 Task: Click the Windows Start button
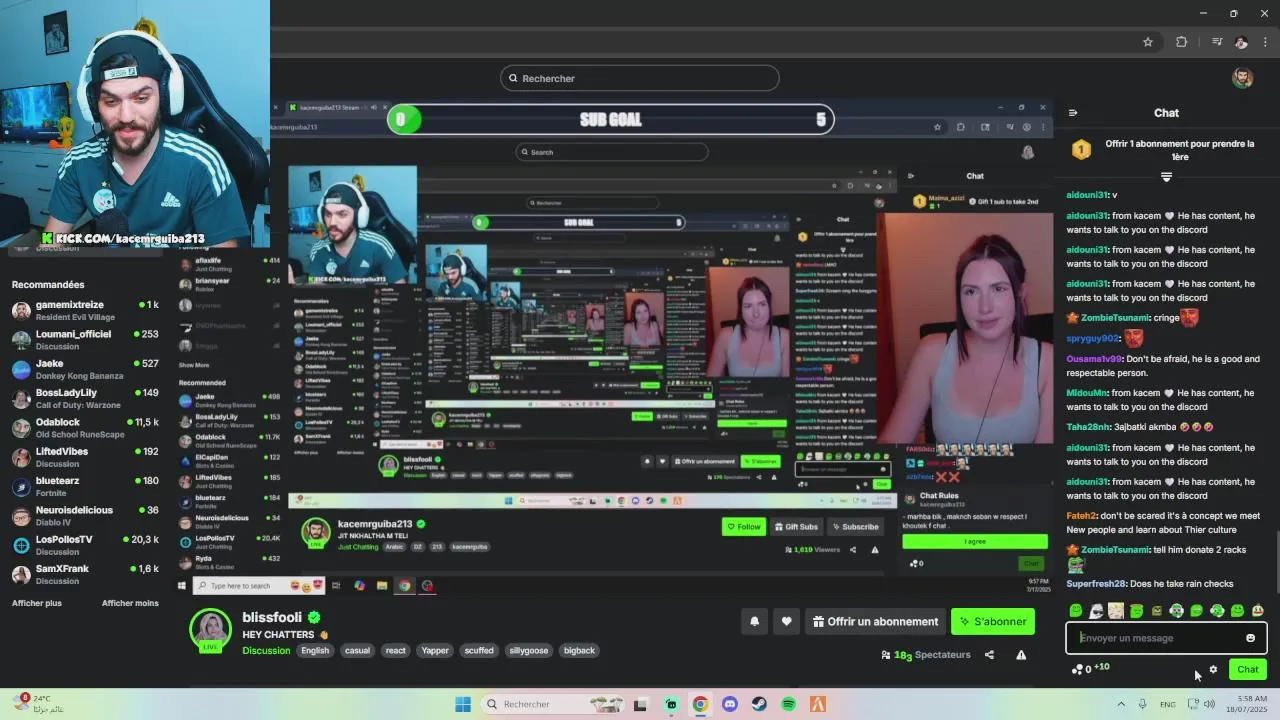(463, 704)
